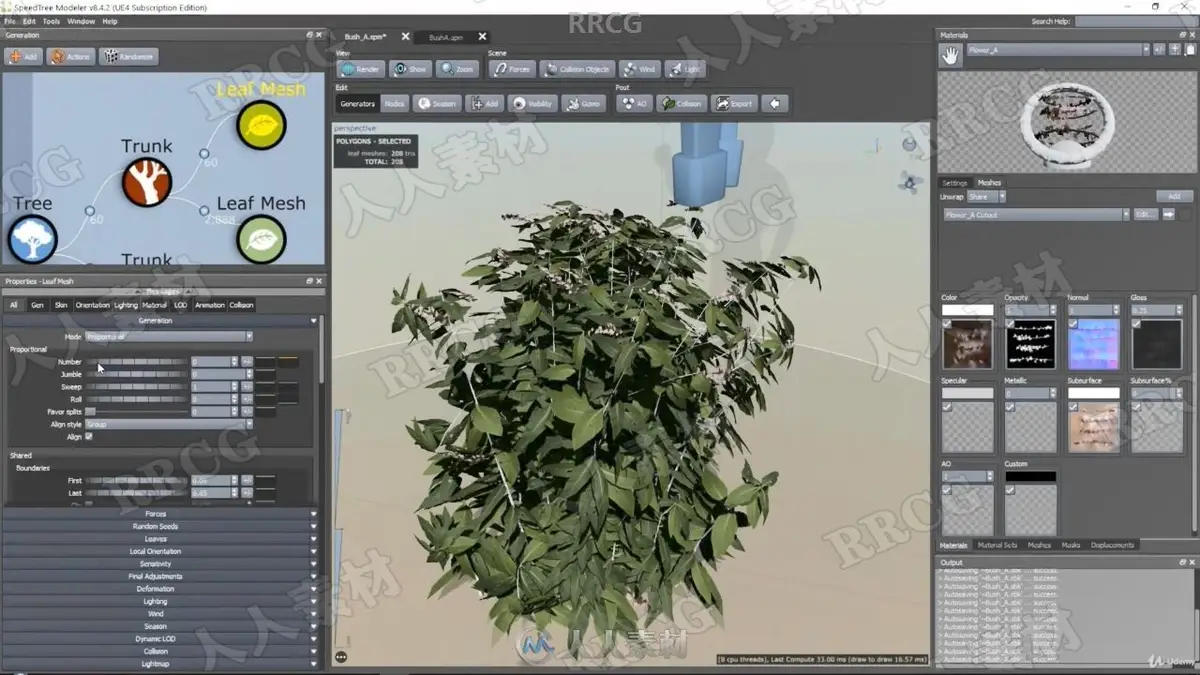Expand the Forces section
The height and width of the screenshot is (675, 1200).
tap(160, 514)
